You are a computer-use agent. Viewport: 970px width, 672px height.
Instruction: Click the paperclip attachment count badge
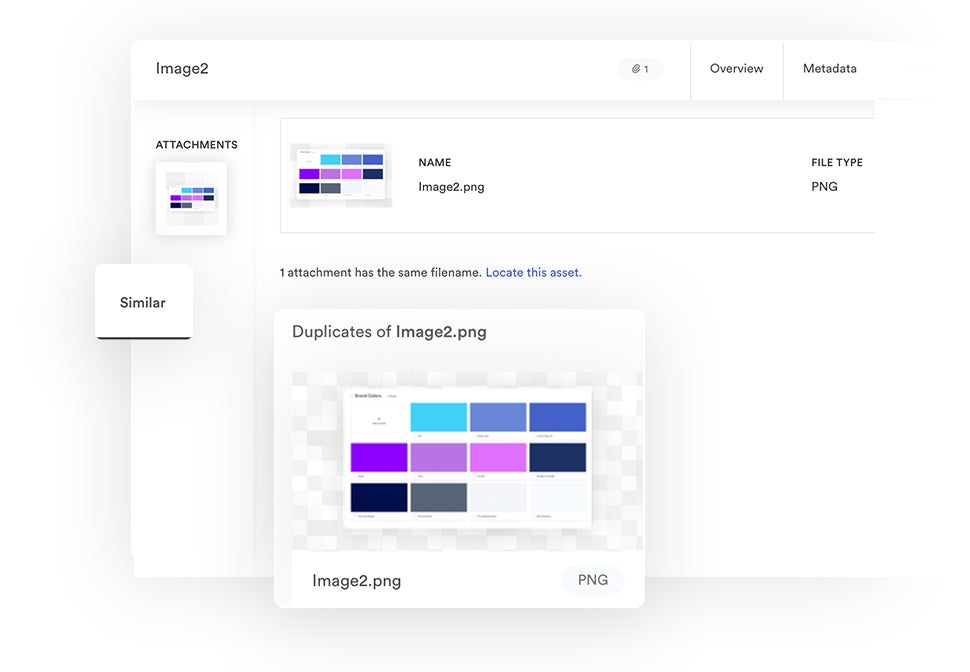pos(640,69)
